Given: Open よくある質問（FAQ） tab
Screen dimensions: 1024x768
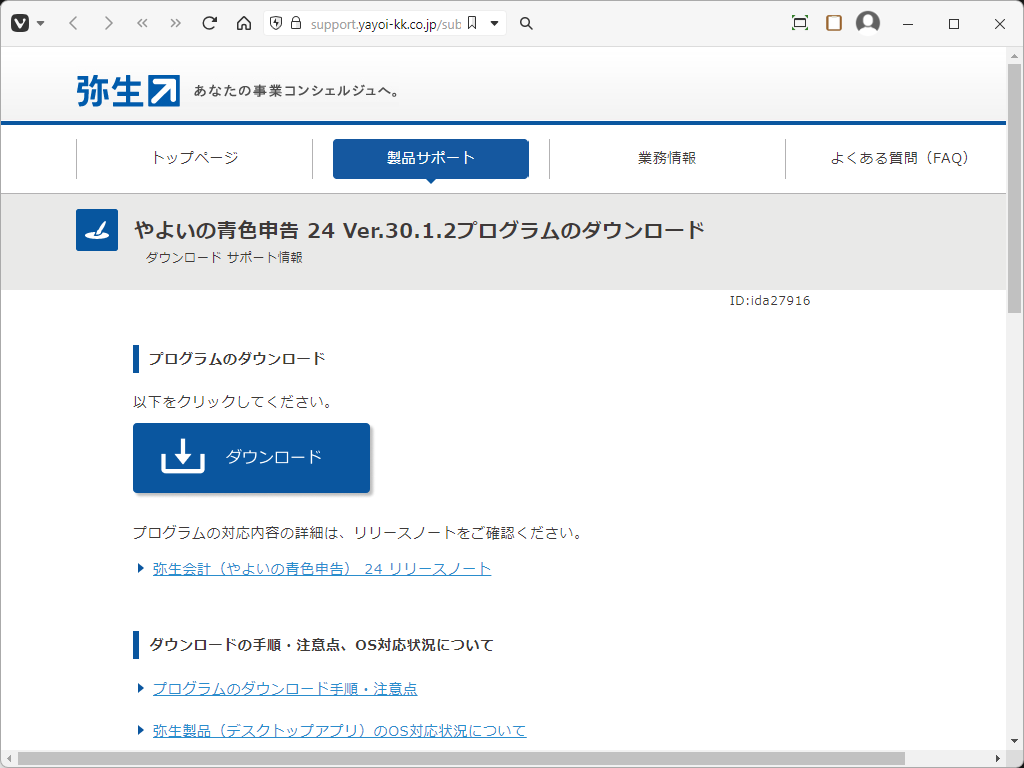Looking at the screenshot, I should 899,158.
